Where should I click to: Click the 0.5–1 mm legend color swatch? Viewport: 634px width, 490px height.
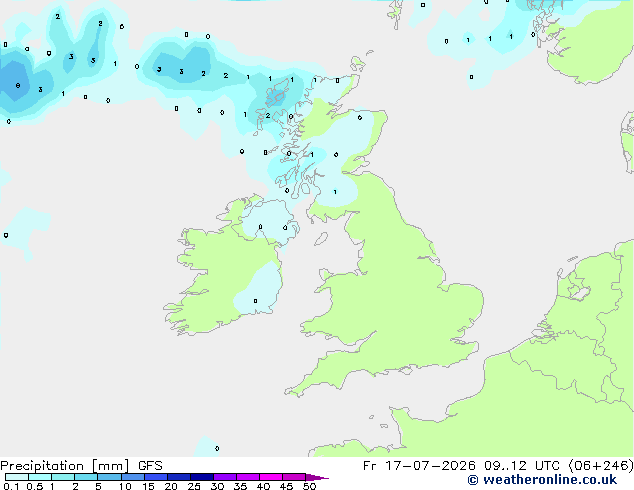coord(40,477)
